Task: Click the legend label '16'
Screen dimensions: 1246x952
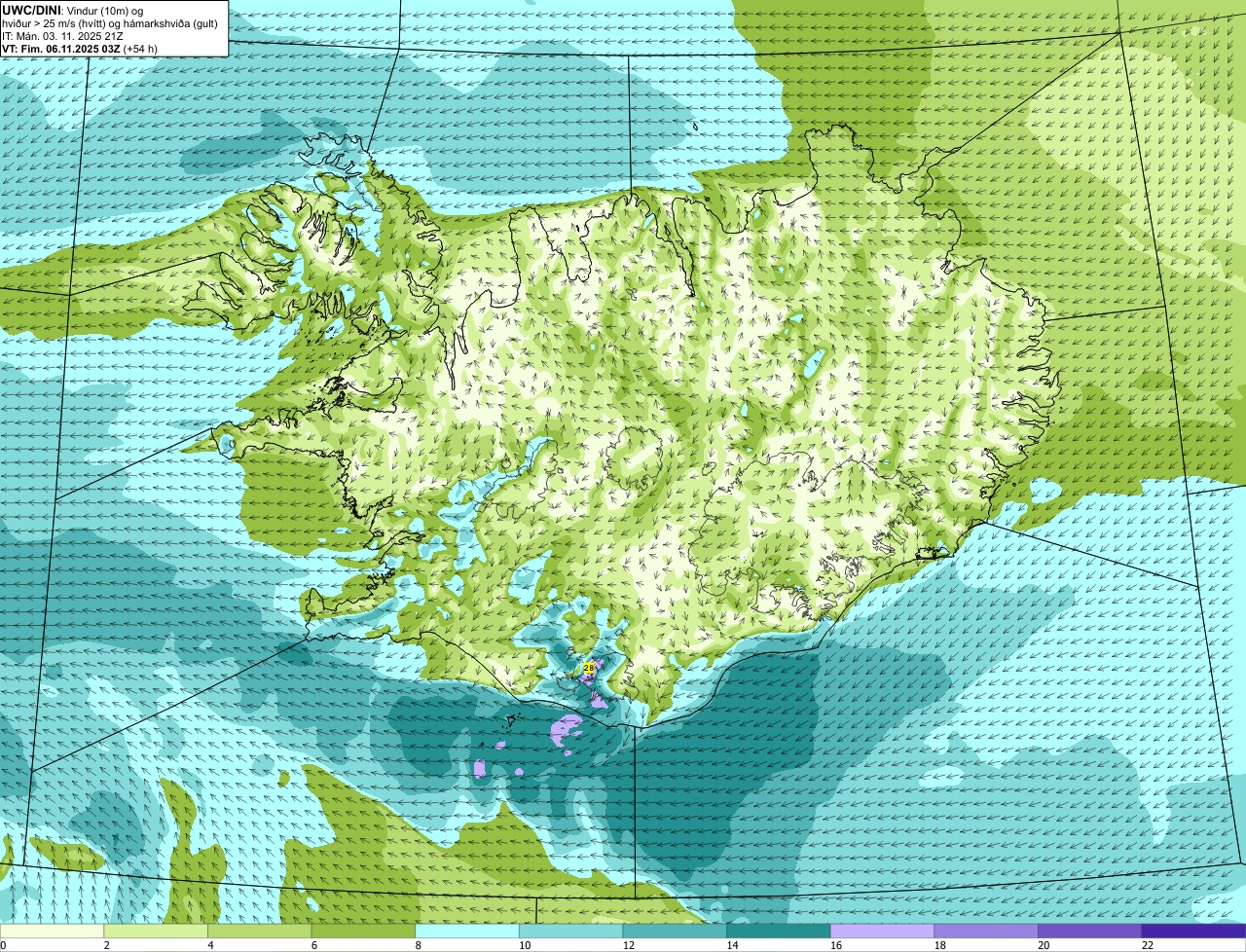Action: coord(836,945)
